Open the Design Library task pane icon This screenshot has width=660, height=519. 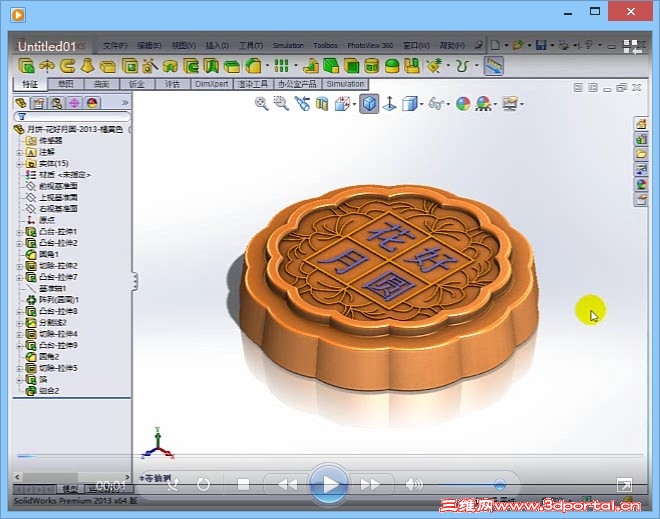pos(641,139)
